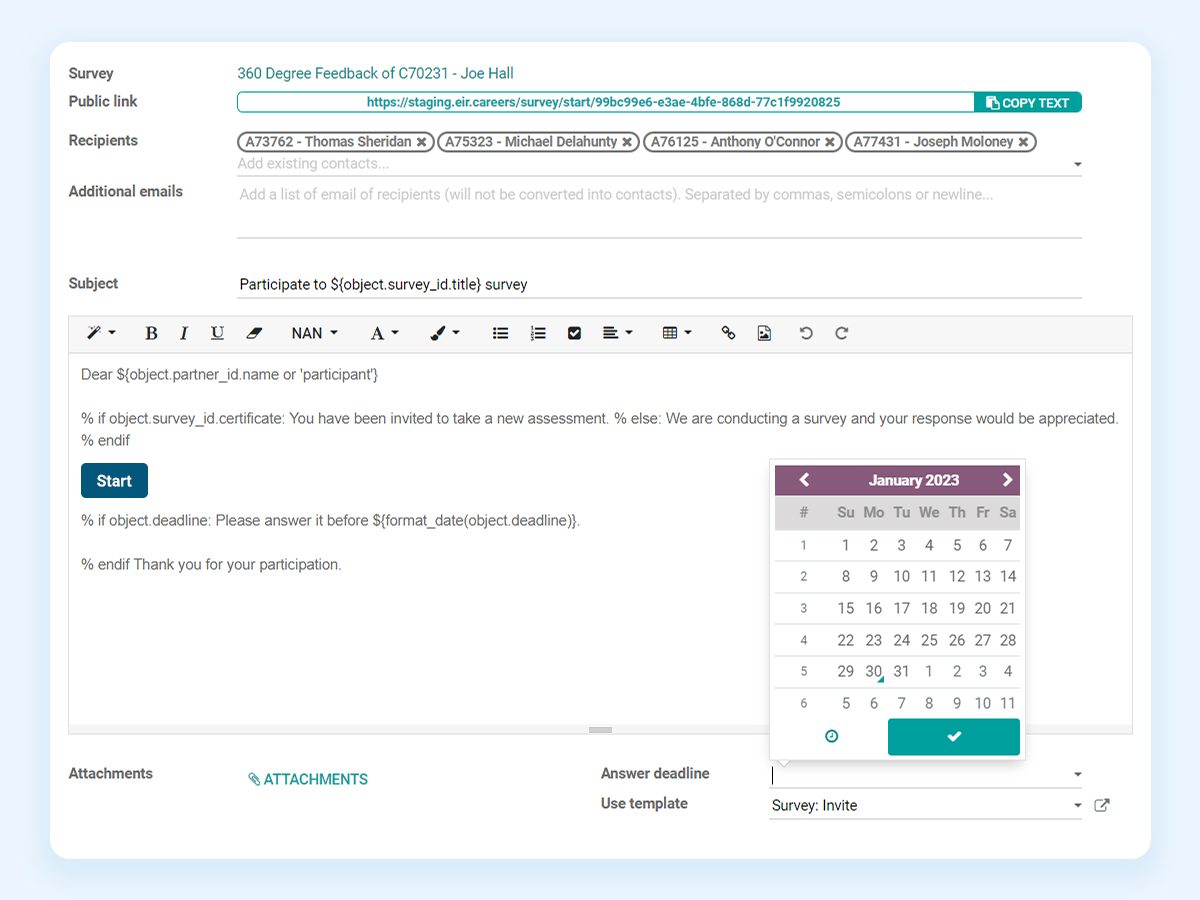
Task: Remove recipient Anthony O'Connor
Action: pos(830,142)
